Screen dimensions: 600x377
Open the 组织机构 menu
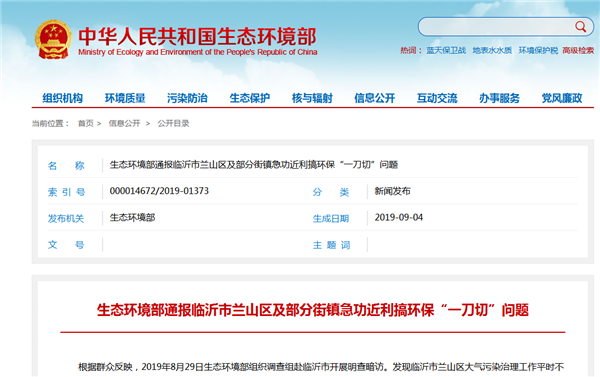62,98
